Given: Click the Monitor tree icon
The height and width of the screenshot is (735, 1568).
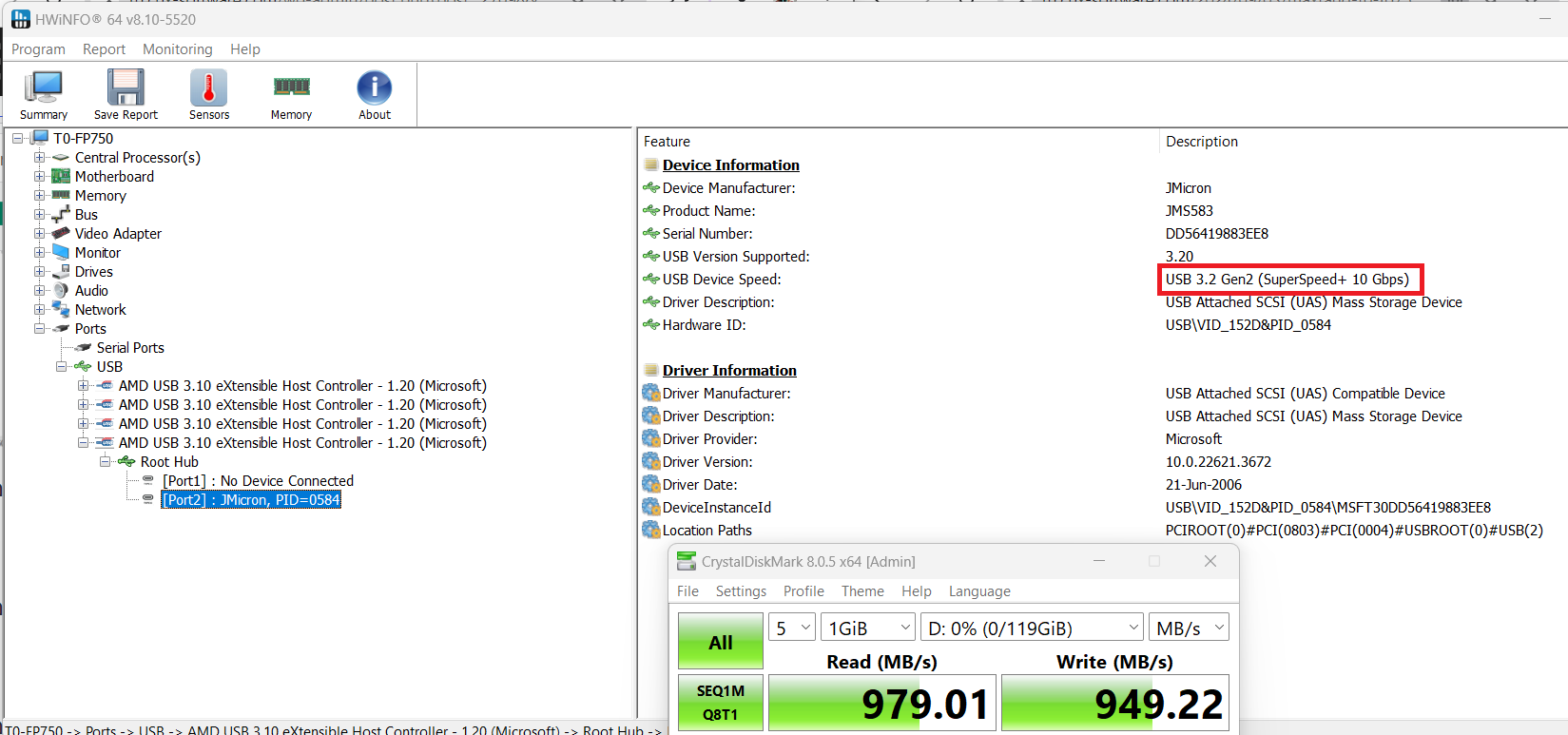Looking at the screenshot, I should coord(61,252).
